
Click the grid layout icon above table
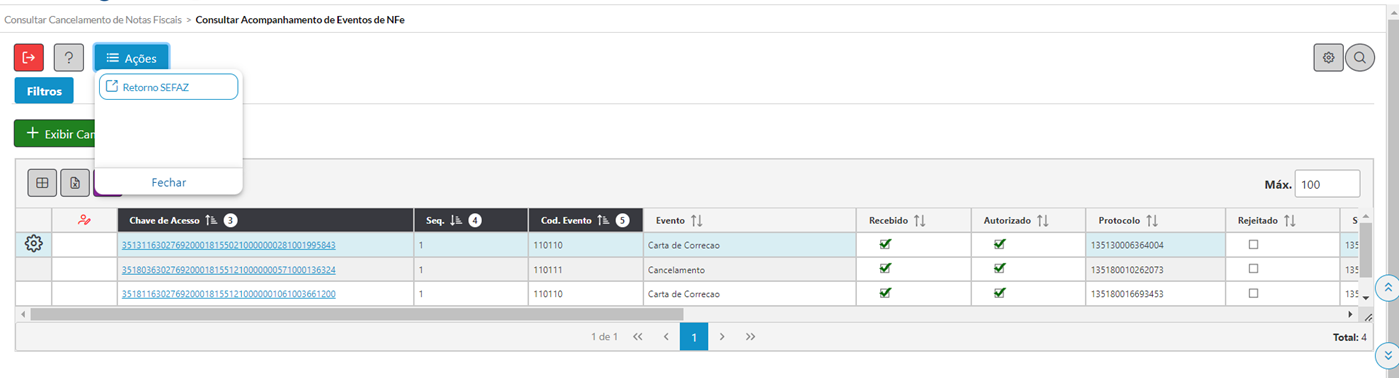(42, 183)
